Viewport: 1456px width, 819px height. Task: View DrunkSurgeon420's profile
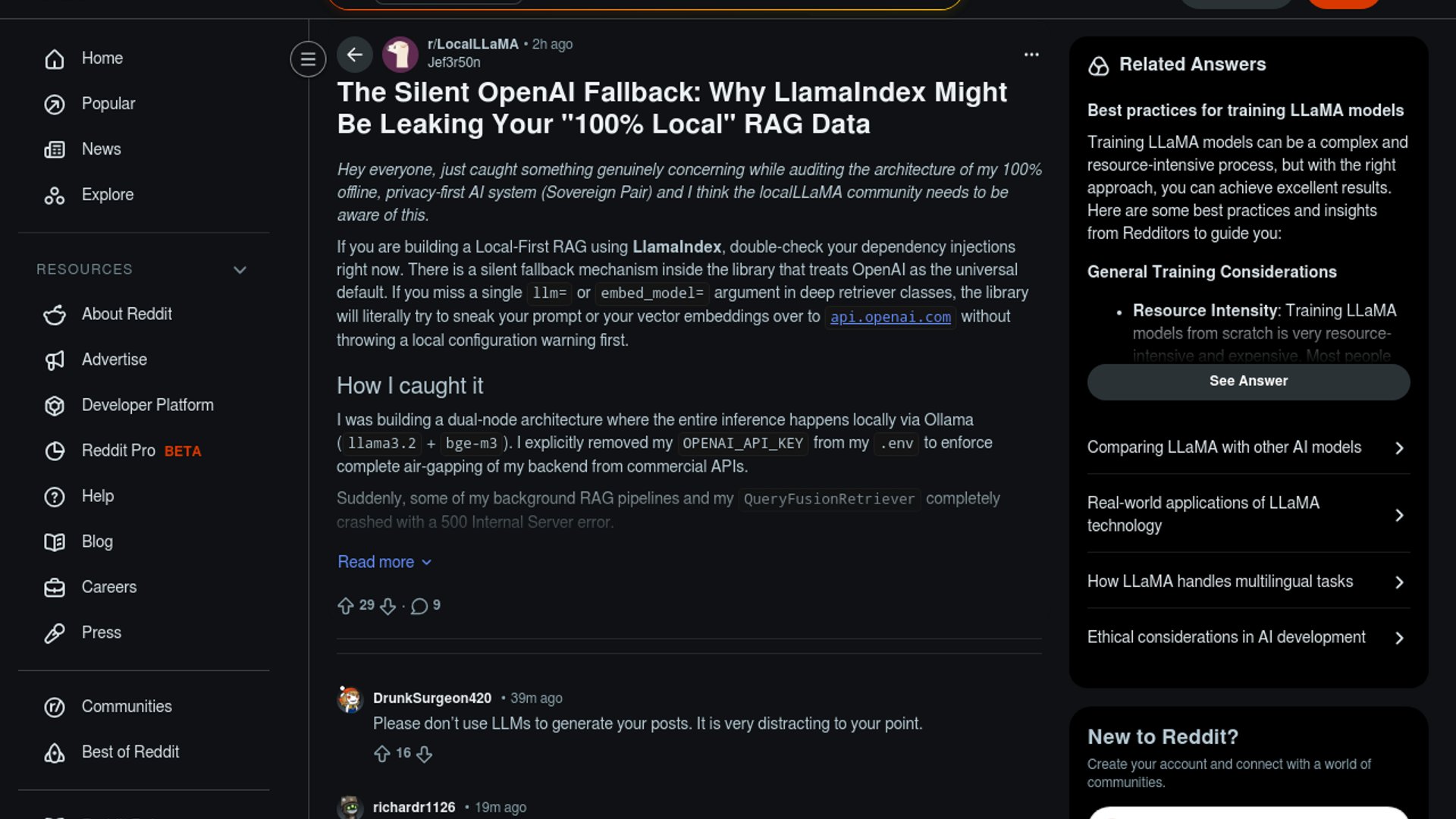pos(432,698)
